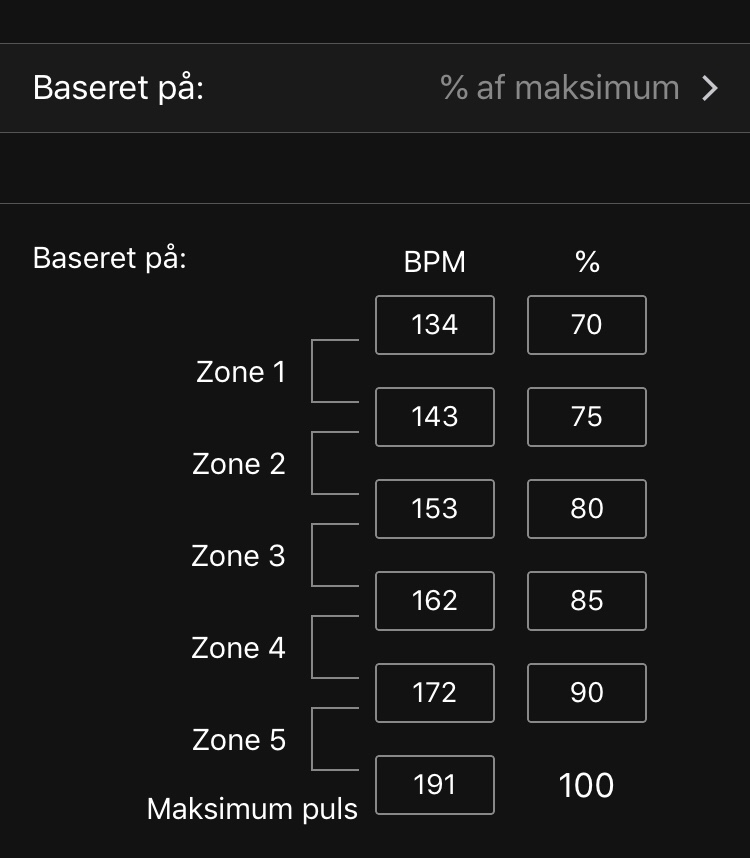Open the chevron next to % af maksimum
Screen dimensions: 750x858
point(710,88)
